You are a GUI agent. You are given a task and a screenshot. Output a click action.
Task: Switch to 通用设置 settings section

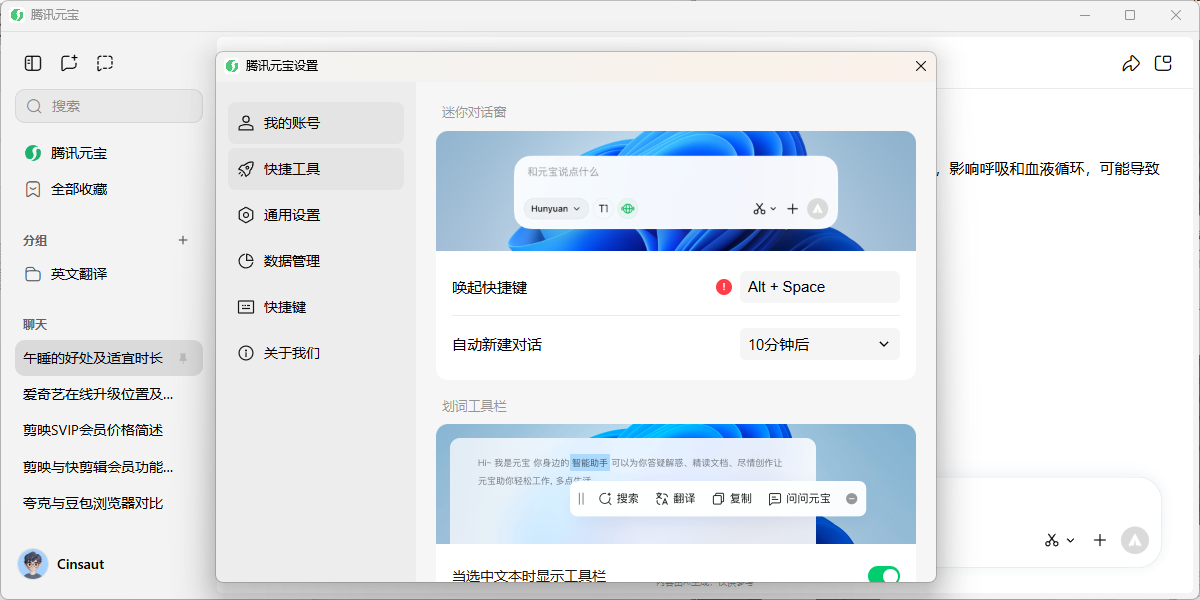click(316, 215)
